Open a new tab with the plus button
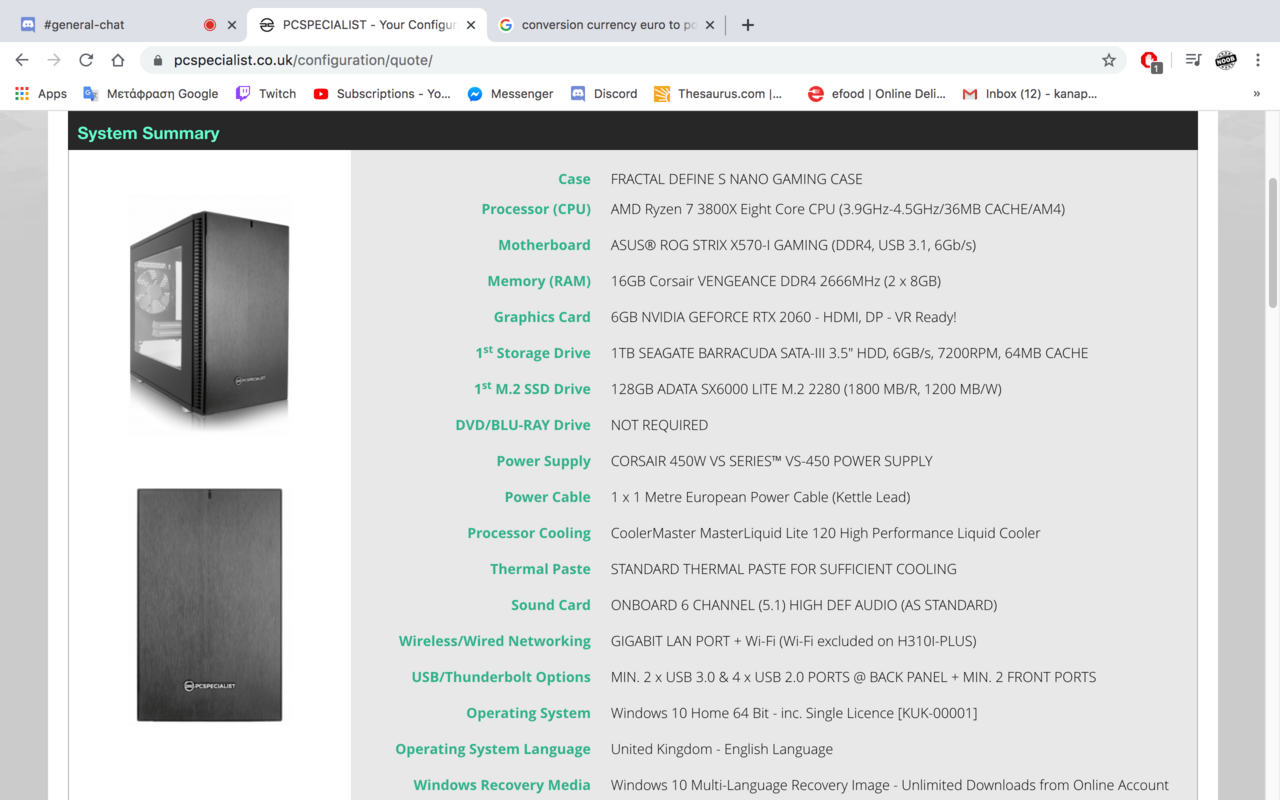Image resolution: width=1280 pixels, height=800 pixels. (x=747, y=25)
